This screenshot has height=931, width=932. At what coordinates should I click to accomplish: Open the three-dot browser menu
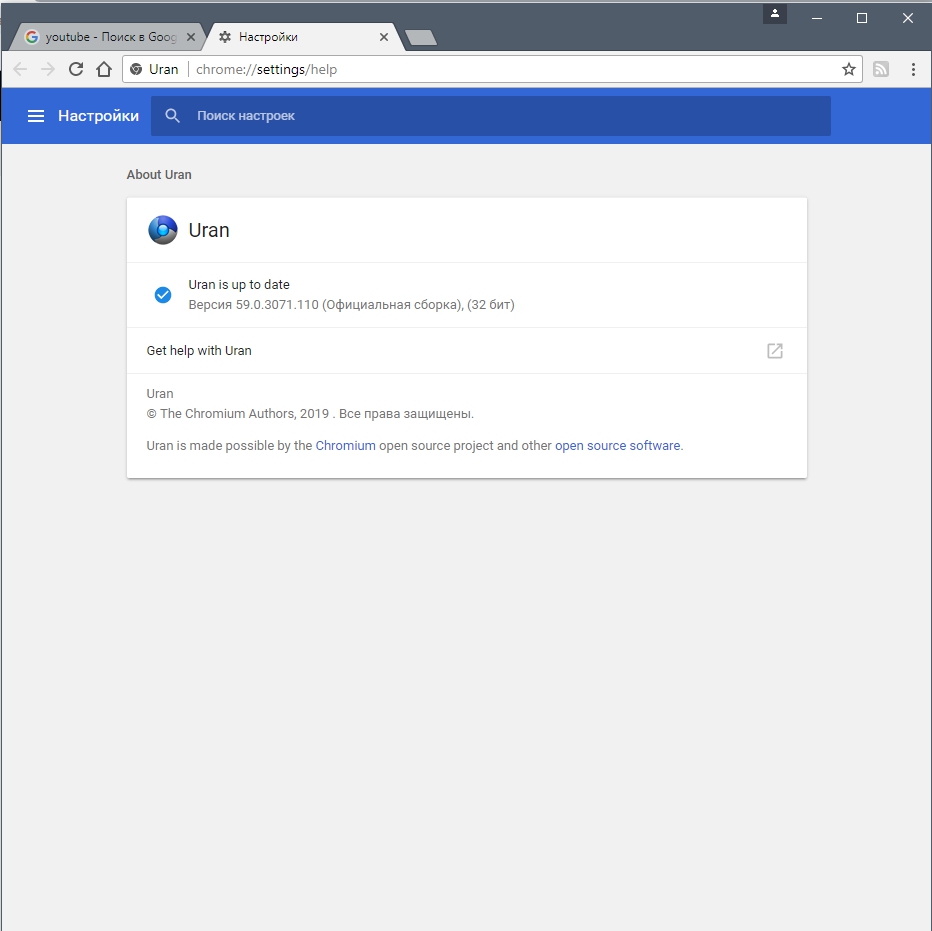[913, 69]
